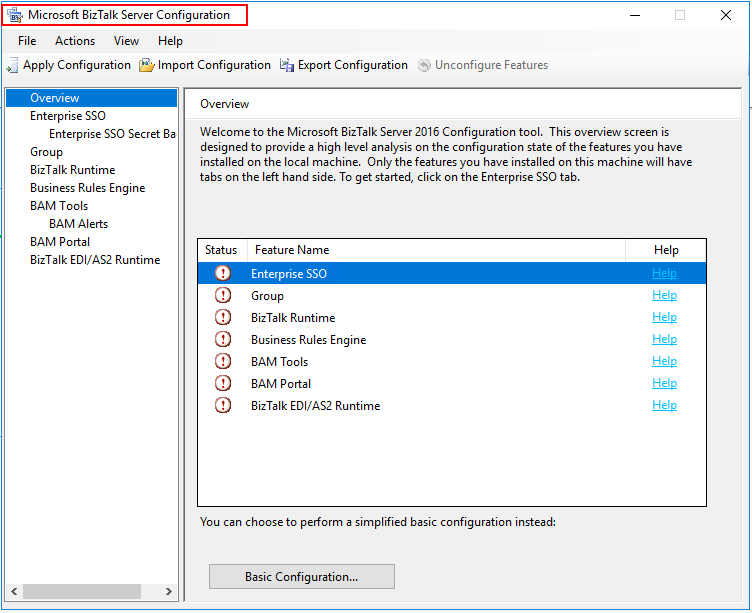The height and width of the screenshot is (613, 752).
Task: Select Overview in the left tree
Action: click(55, 98)
